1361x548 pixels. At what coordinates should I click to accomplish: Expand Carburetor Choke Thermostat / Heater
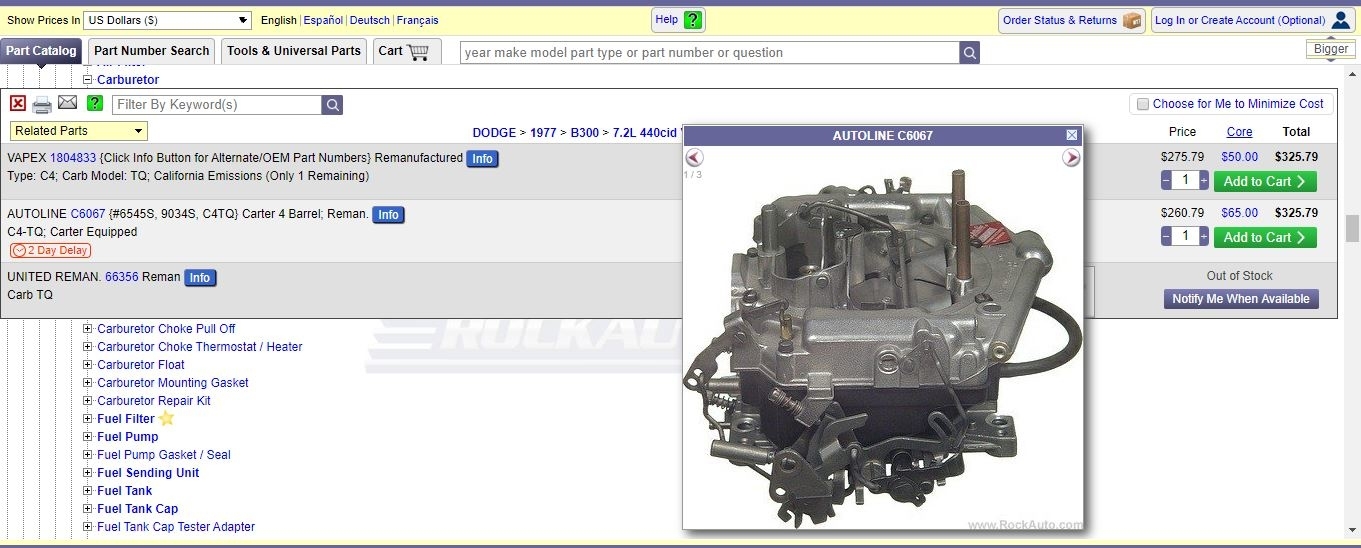tap(88, 347)
